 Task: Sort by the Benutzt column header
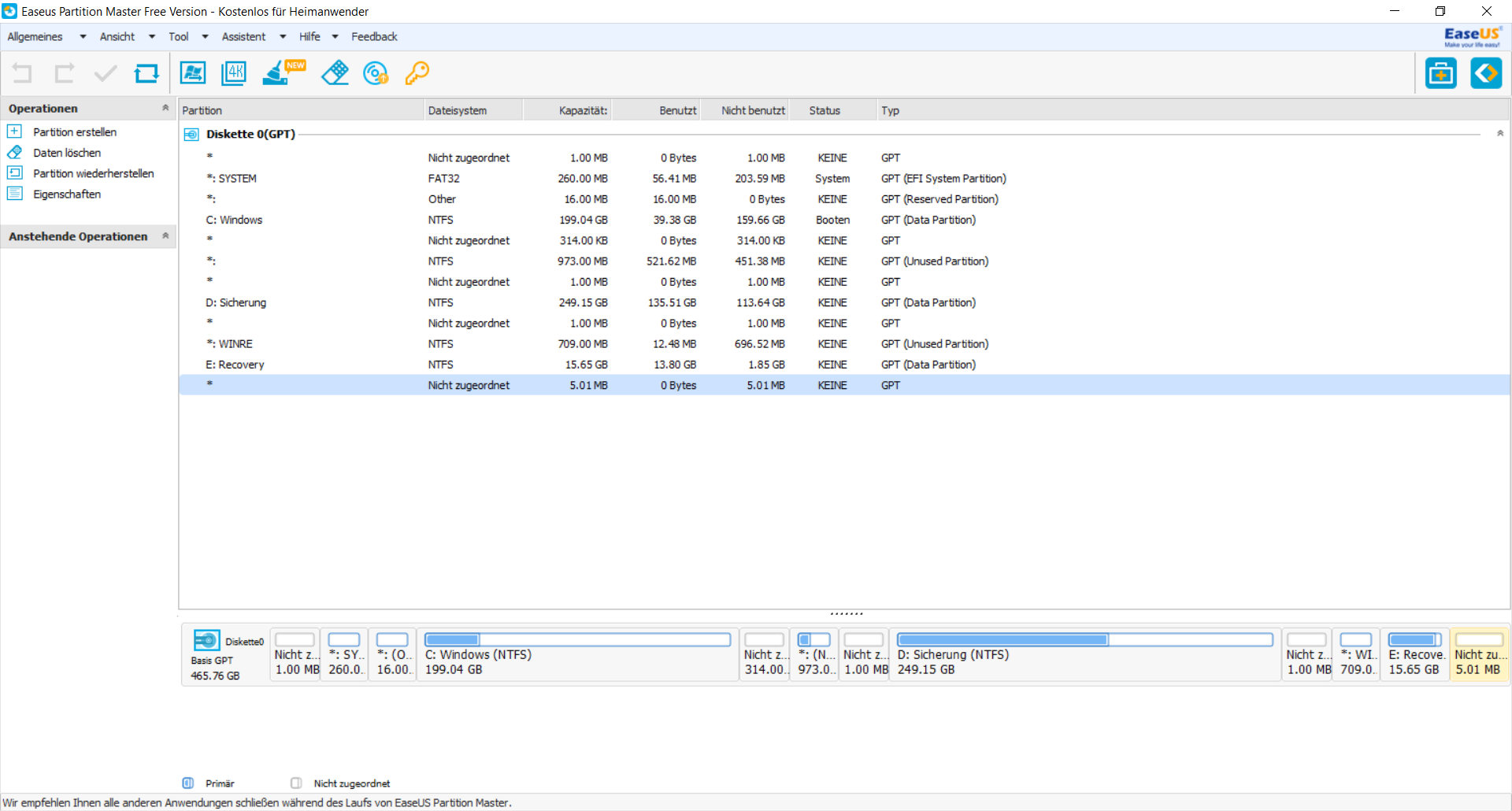coord(656,111)
